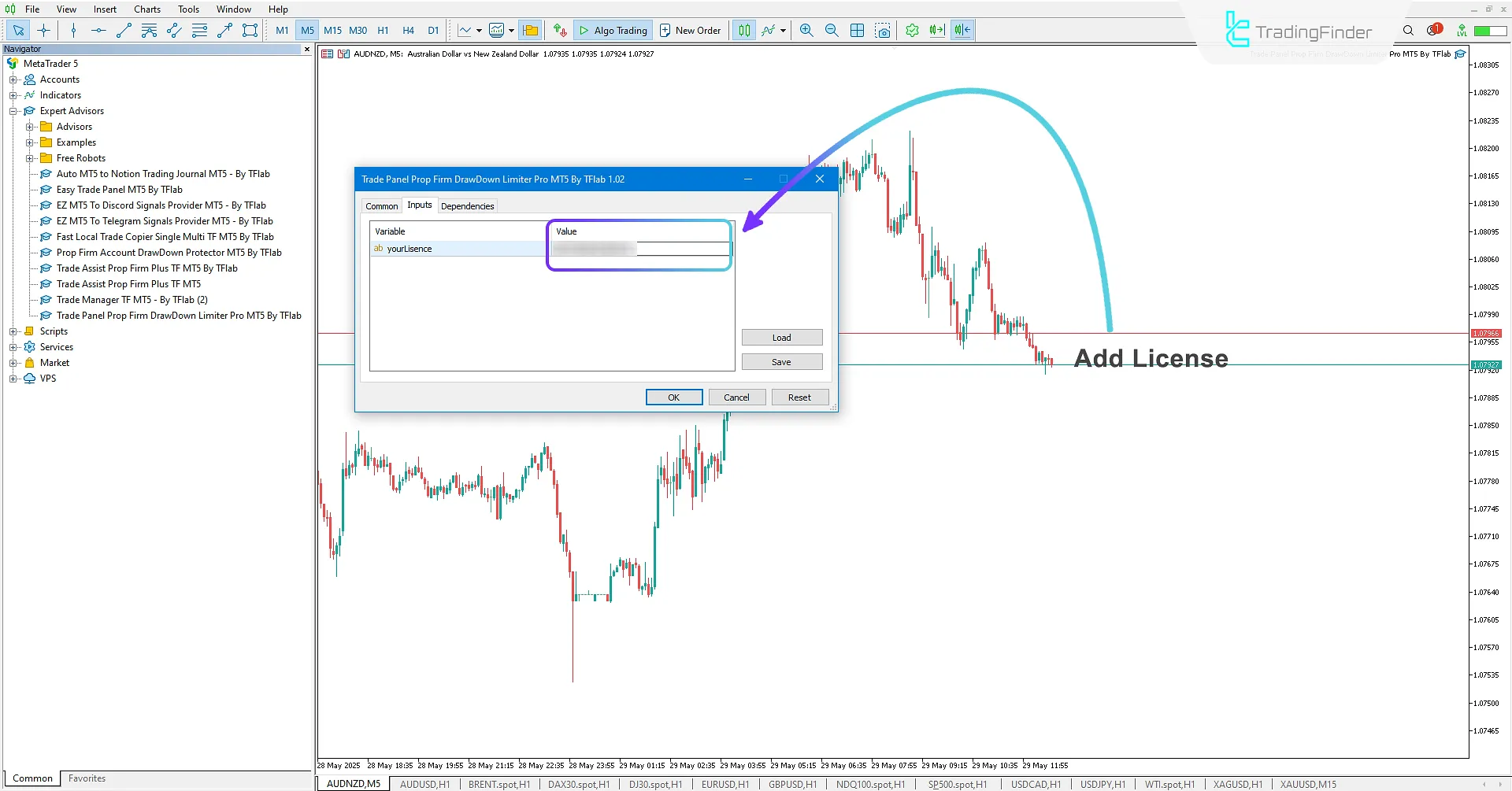Image resolution: width=1512 pixels, height=791 pixels.
Task: Click the Load button
Action: click(781, 337)
